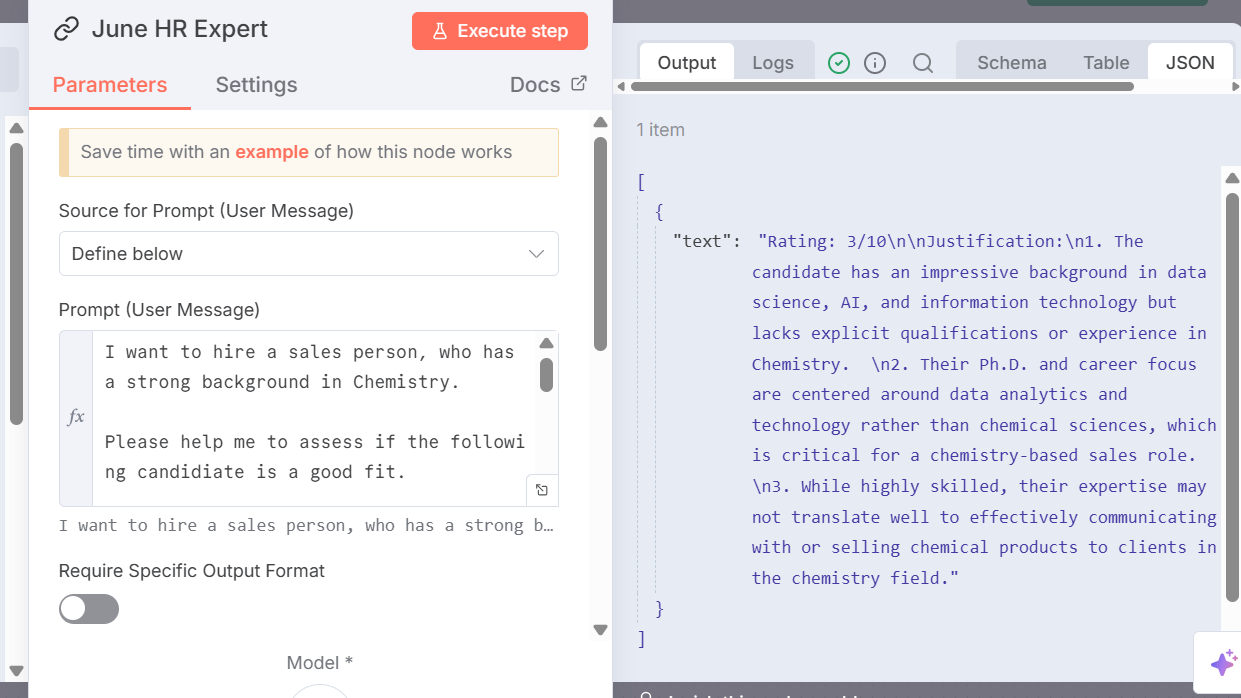The height and width of the screenshot is (698, 1241).
Task: Click the info icon above the output
Action: pyautogui.click(x=875, y=62)
